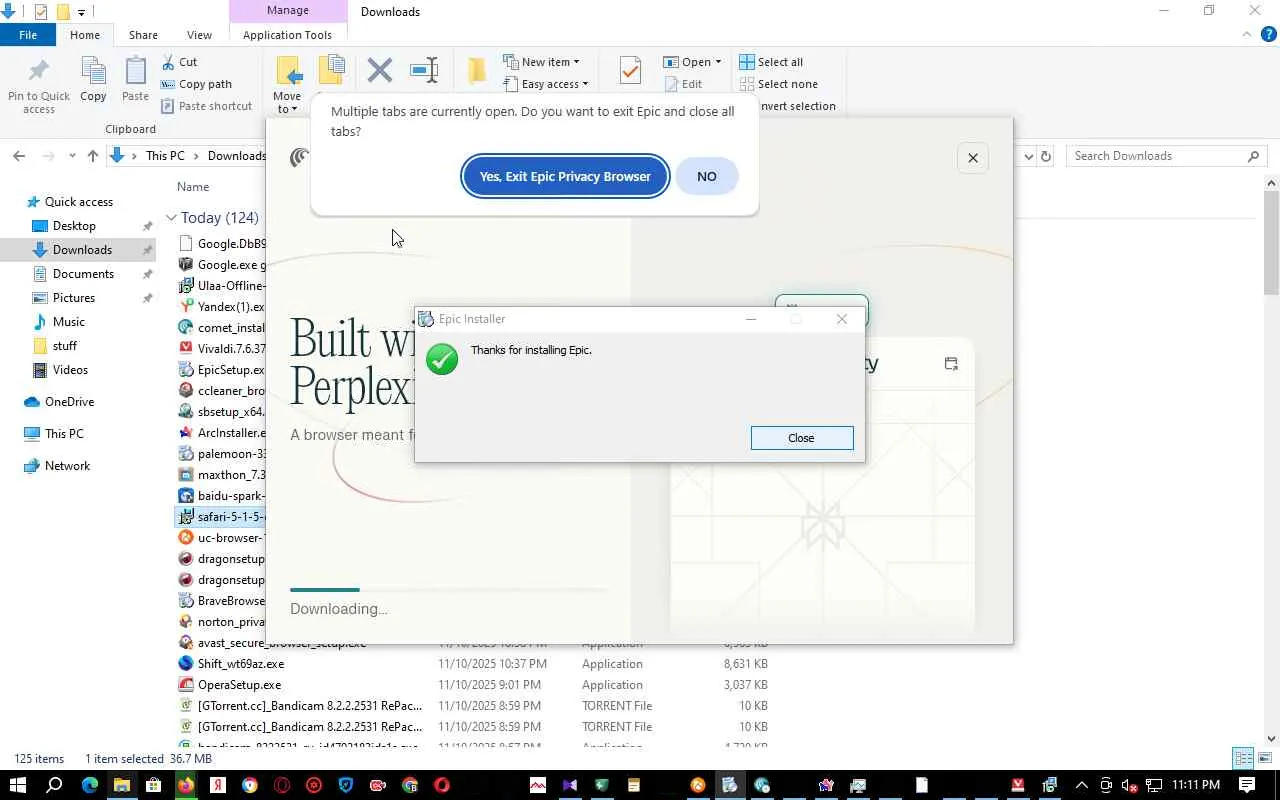Select the Shift_wt69az.exe file
Screen dimensions: 1280x800
click(x=241, y=664)
